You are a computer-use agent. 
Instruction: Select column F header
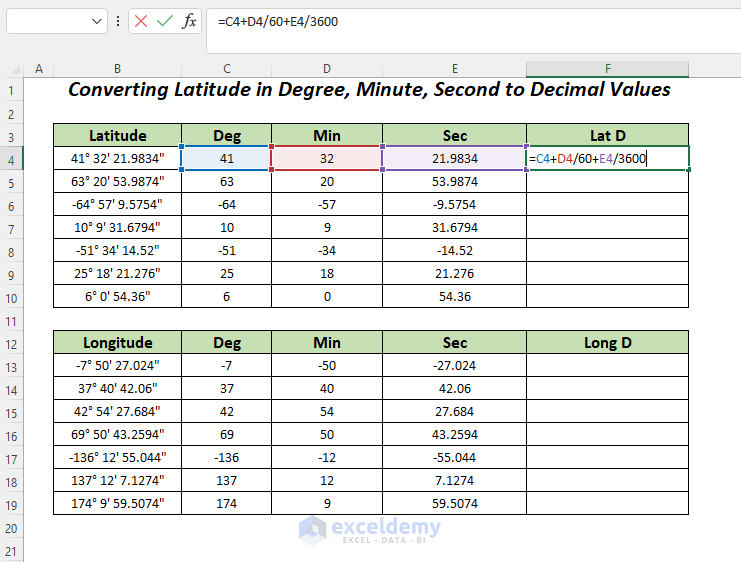[607, 69]
